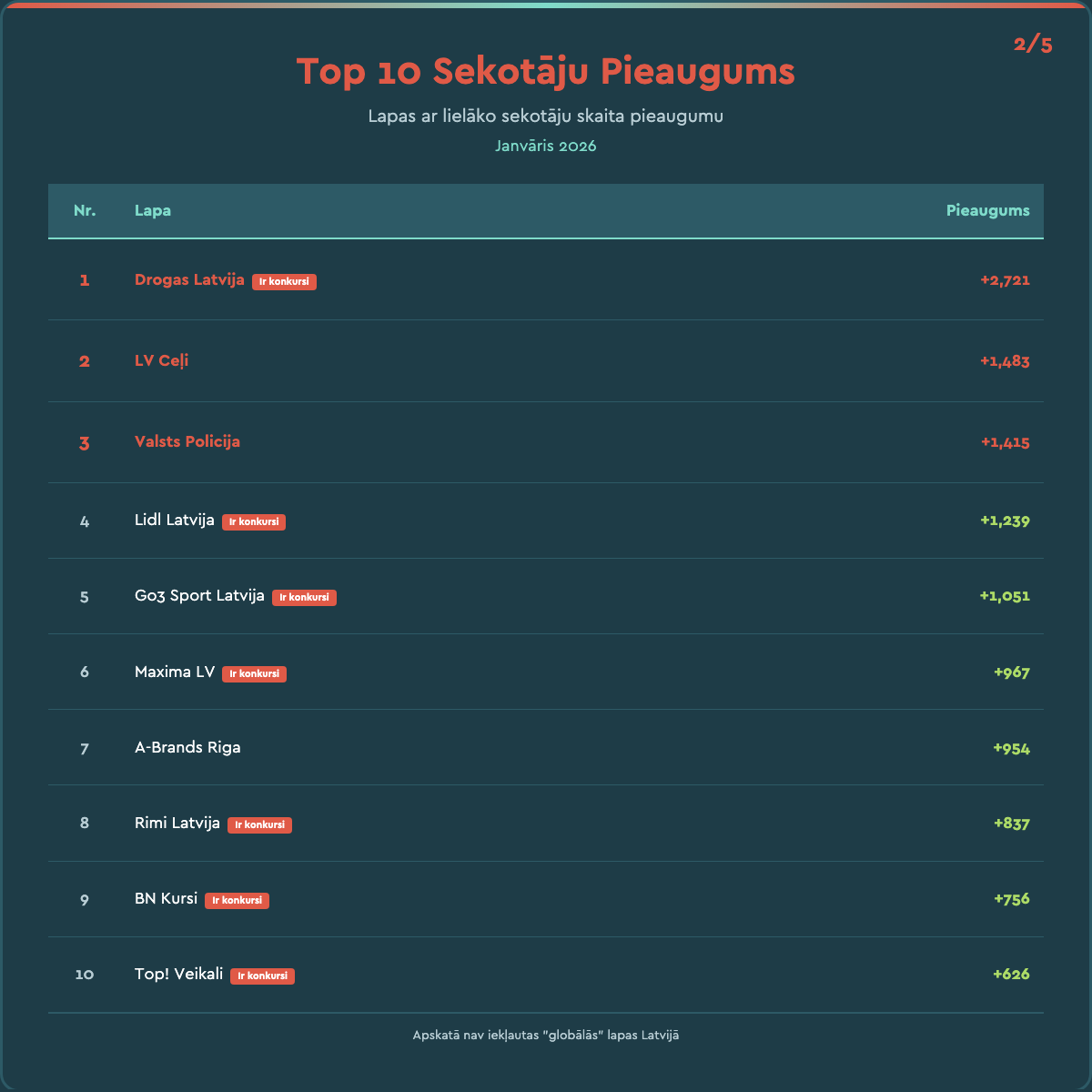1092x1092 pixels.
Task: Open the Go3 Sport Latvija entry
Action: click(199, 595)
